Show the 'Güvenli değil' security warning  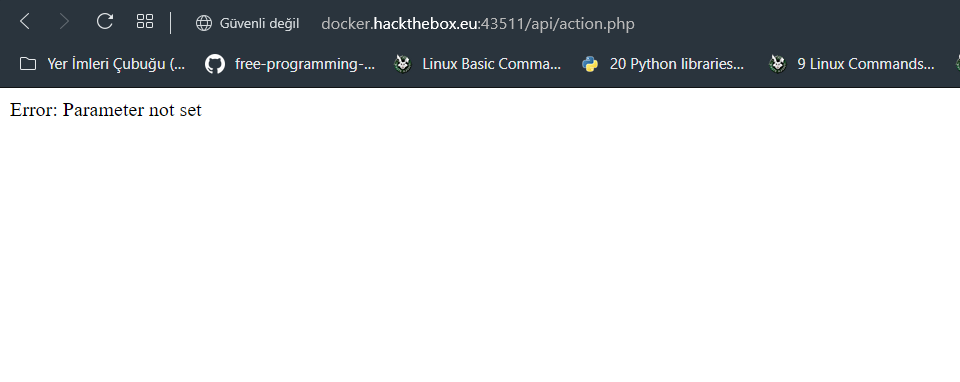coord(260,23)
